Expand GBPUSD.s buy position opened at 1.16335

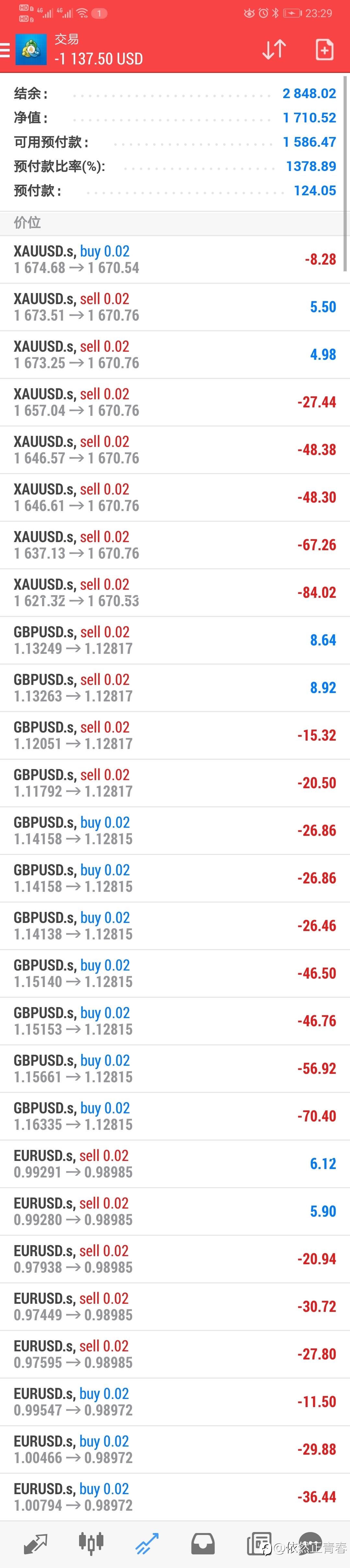click(x=175, y=1116)
